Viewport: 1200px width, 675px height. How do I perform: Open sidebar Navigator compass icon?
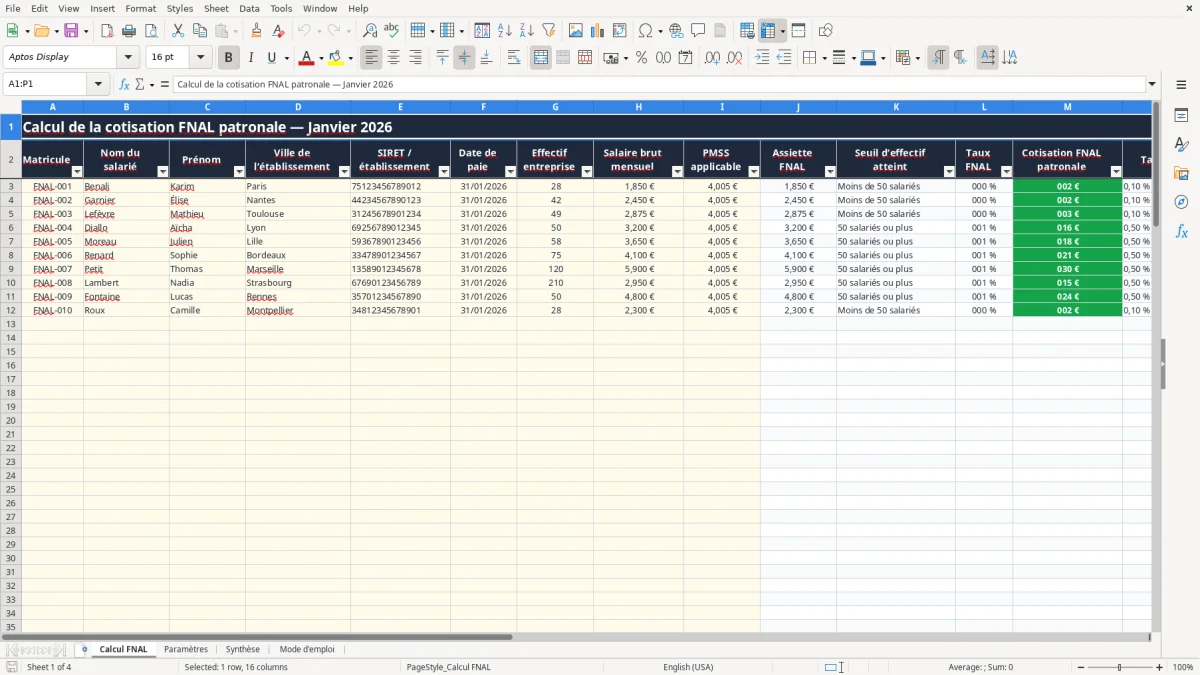pos(1181,202)
